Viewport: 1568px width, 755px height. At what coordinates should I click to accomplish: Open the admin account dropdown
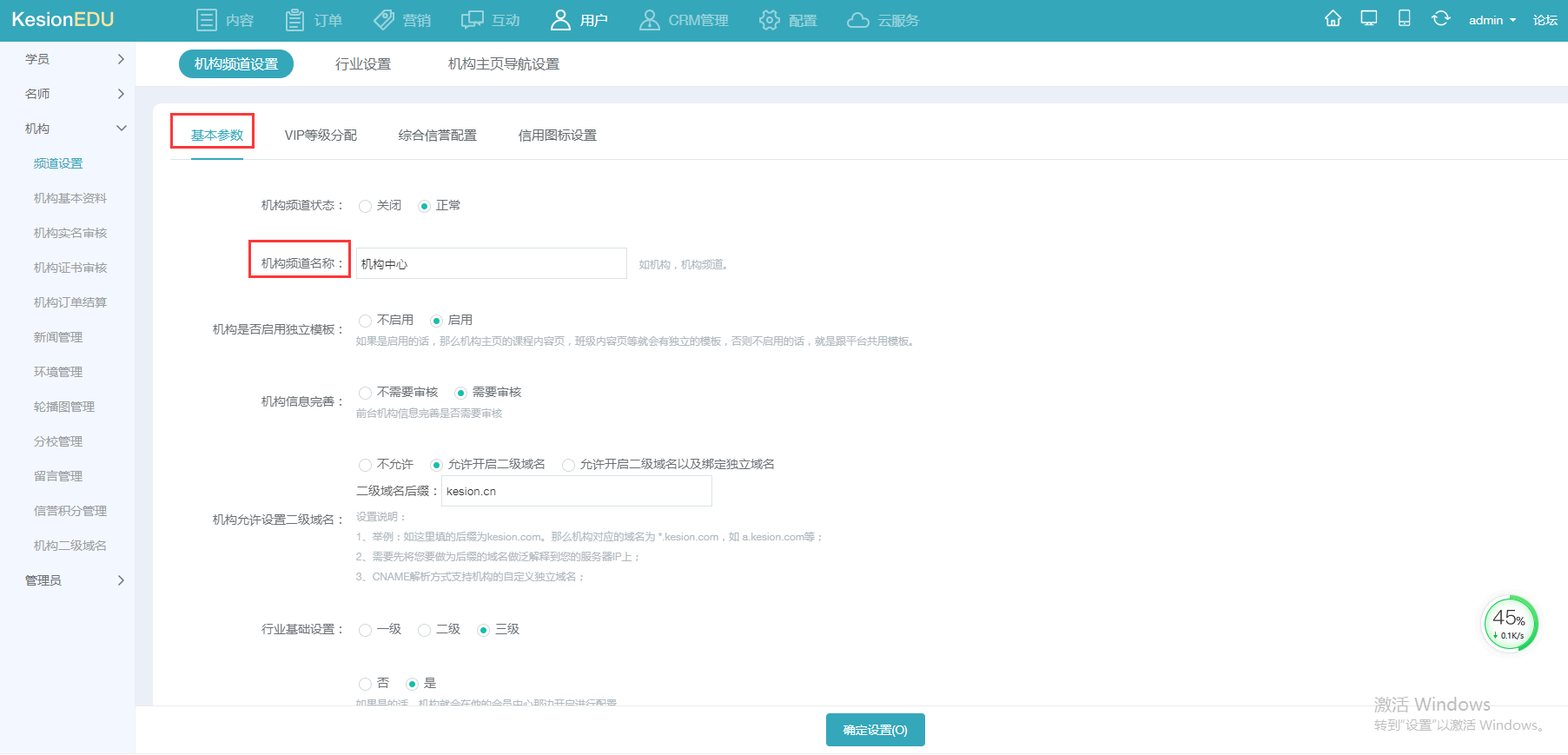tap(1492, 20)
